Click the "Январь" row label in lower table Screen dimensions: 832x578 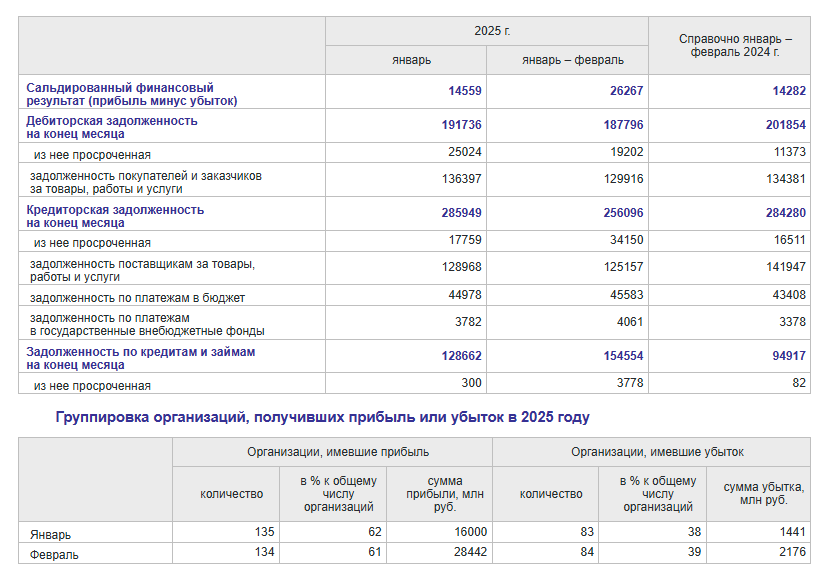tap(51, 534)
